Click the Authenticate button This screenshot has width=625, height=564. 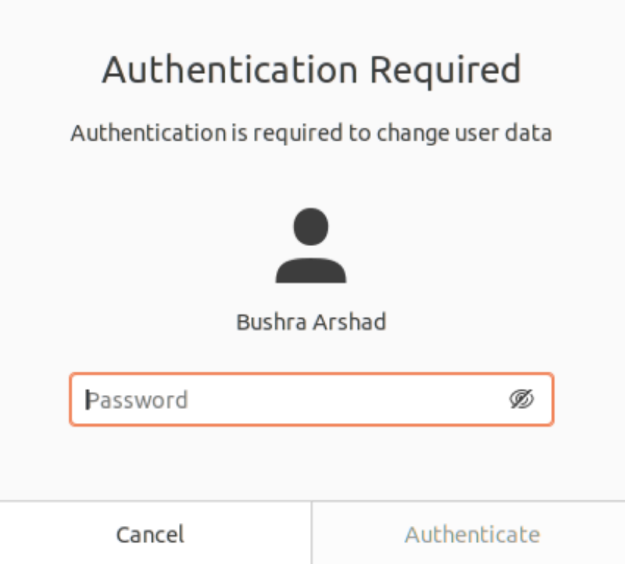(x=472, y=534)
